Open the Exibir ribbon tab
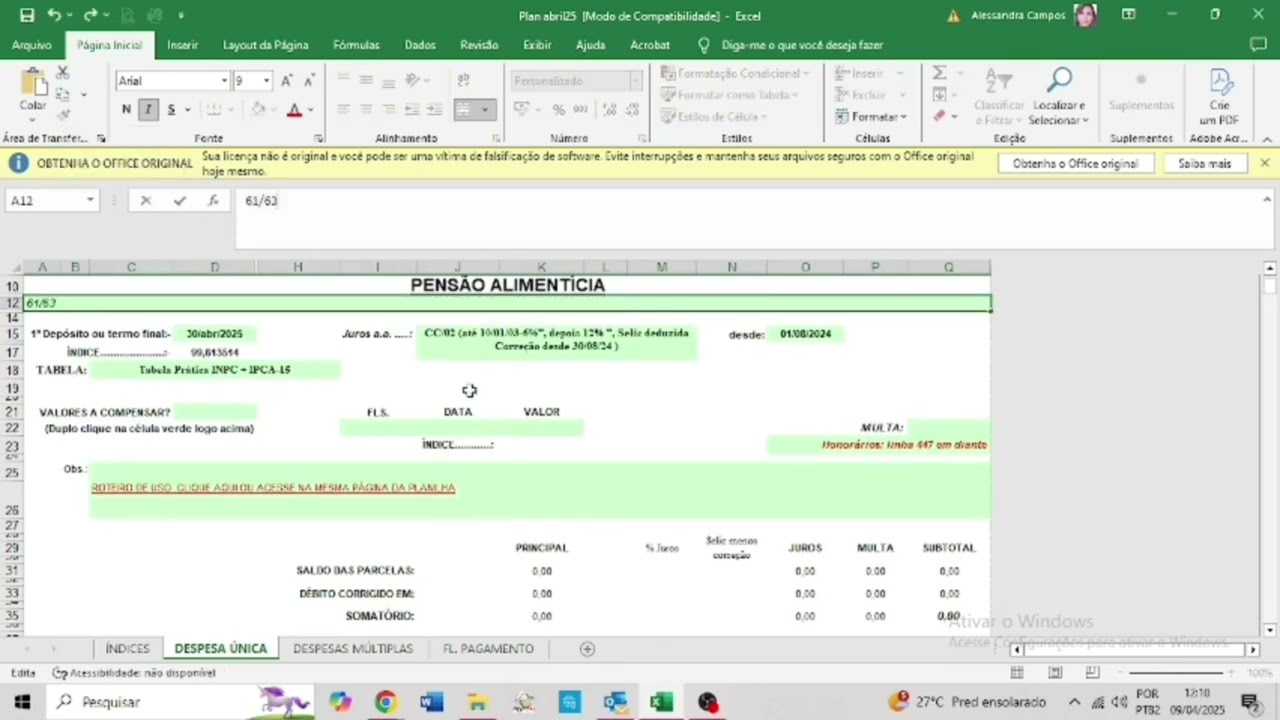Image resolution: width=1280 pixels, height=720 pixels. coord(537,45)
